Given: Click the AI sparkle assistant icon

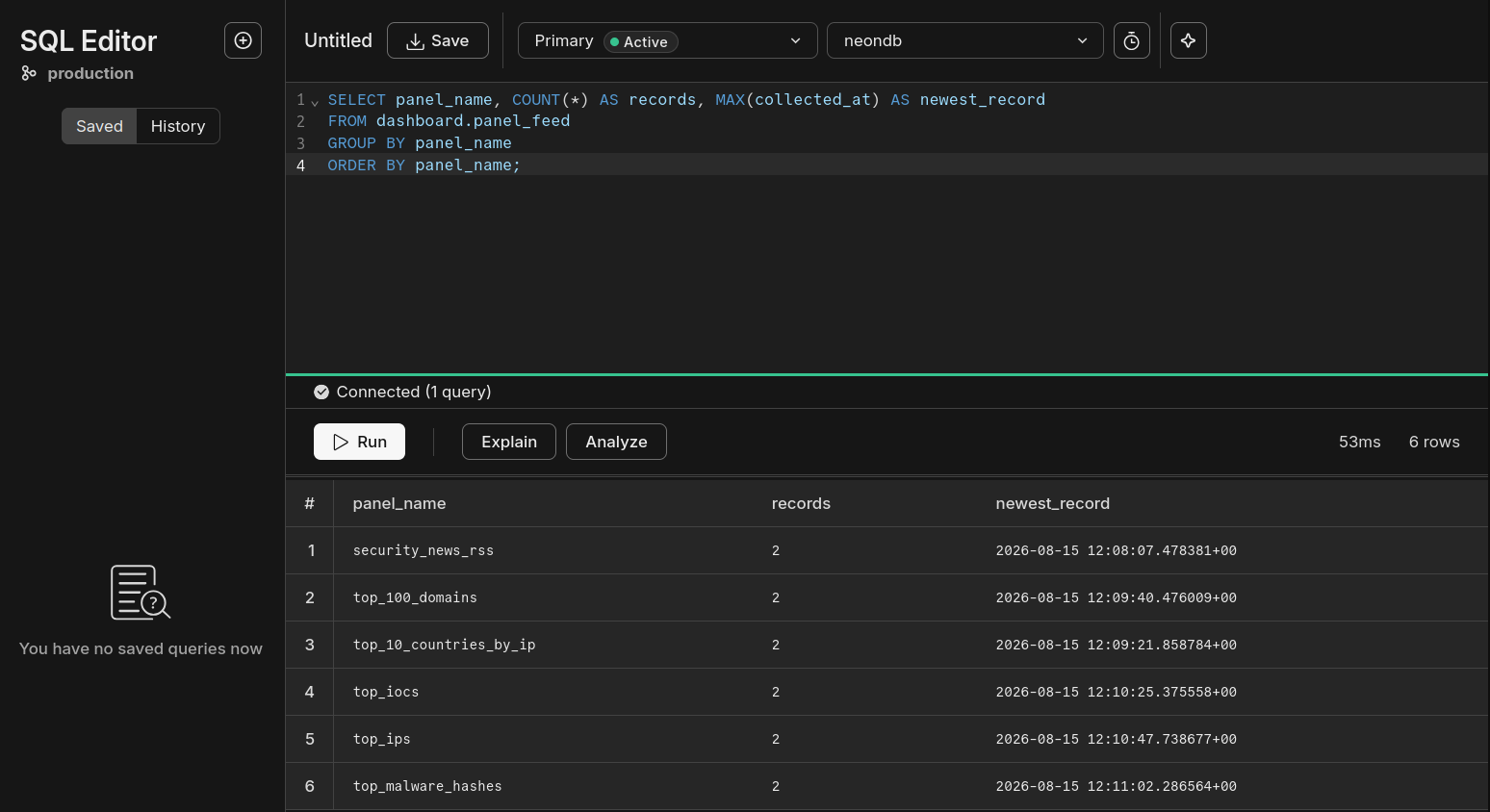Looking at the screenshot, I should (1189, 40).
